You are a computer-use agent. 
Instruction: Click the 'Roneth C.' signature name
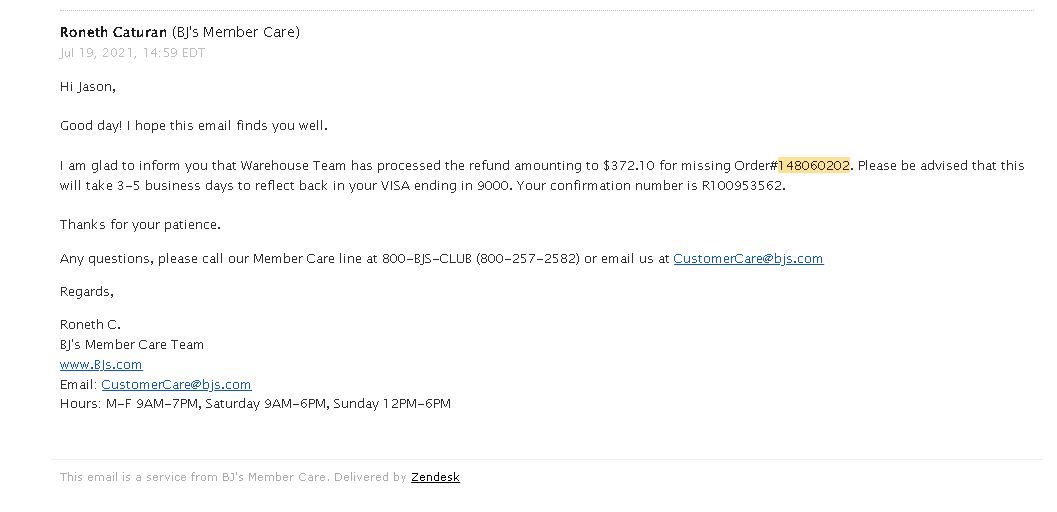click(x=90, y=325)
